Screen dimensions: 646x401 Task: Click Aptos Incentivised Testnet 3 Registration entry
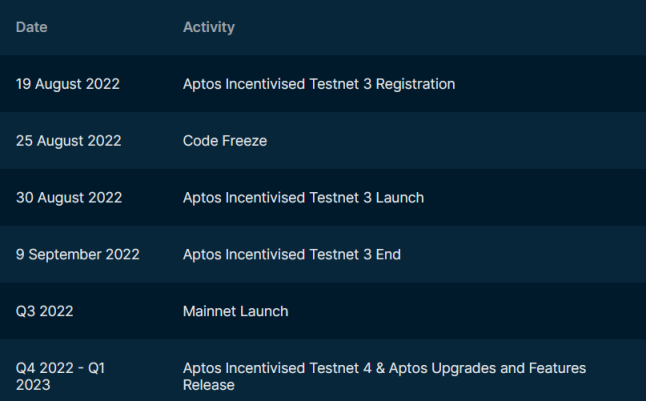(318, 84)
